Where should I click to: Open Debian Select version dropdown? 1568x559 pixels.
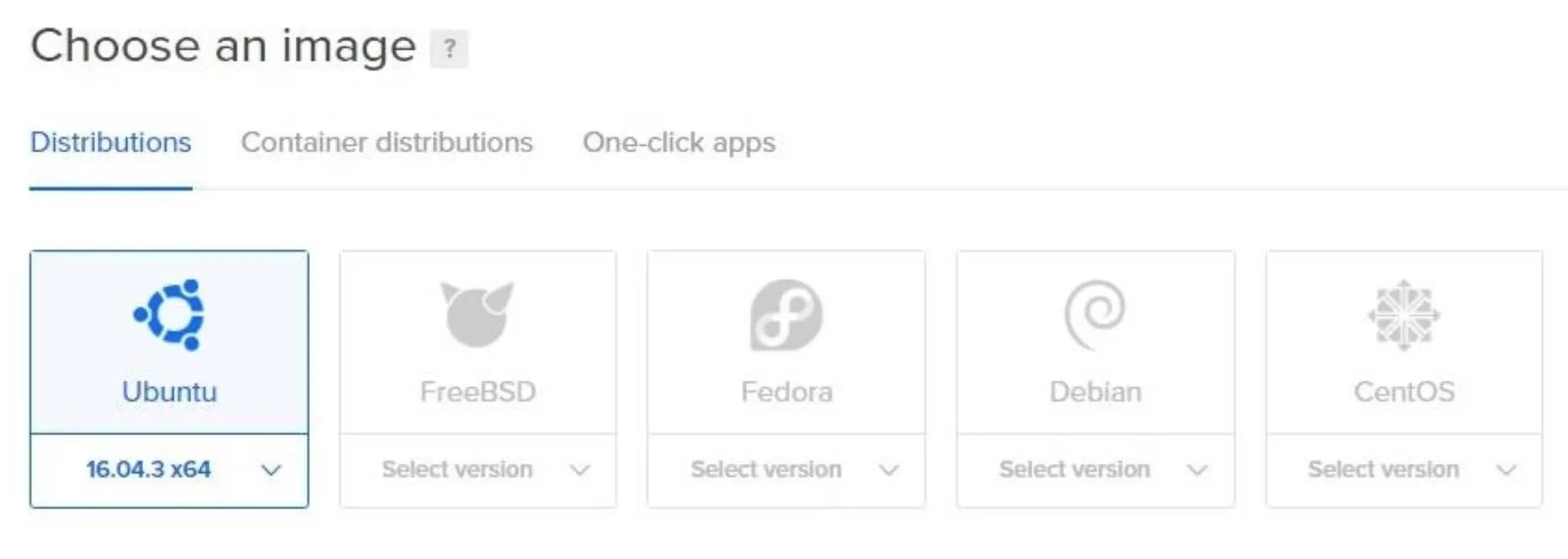pyautogui.click(x=1096, y=470)
